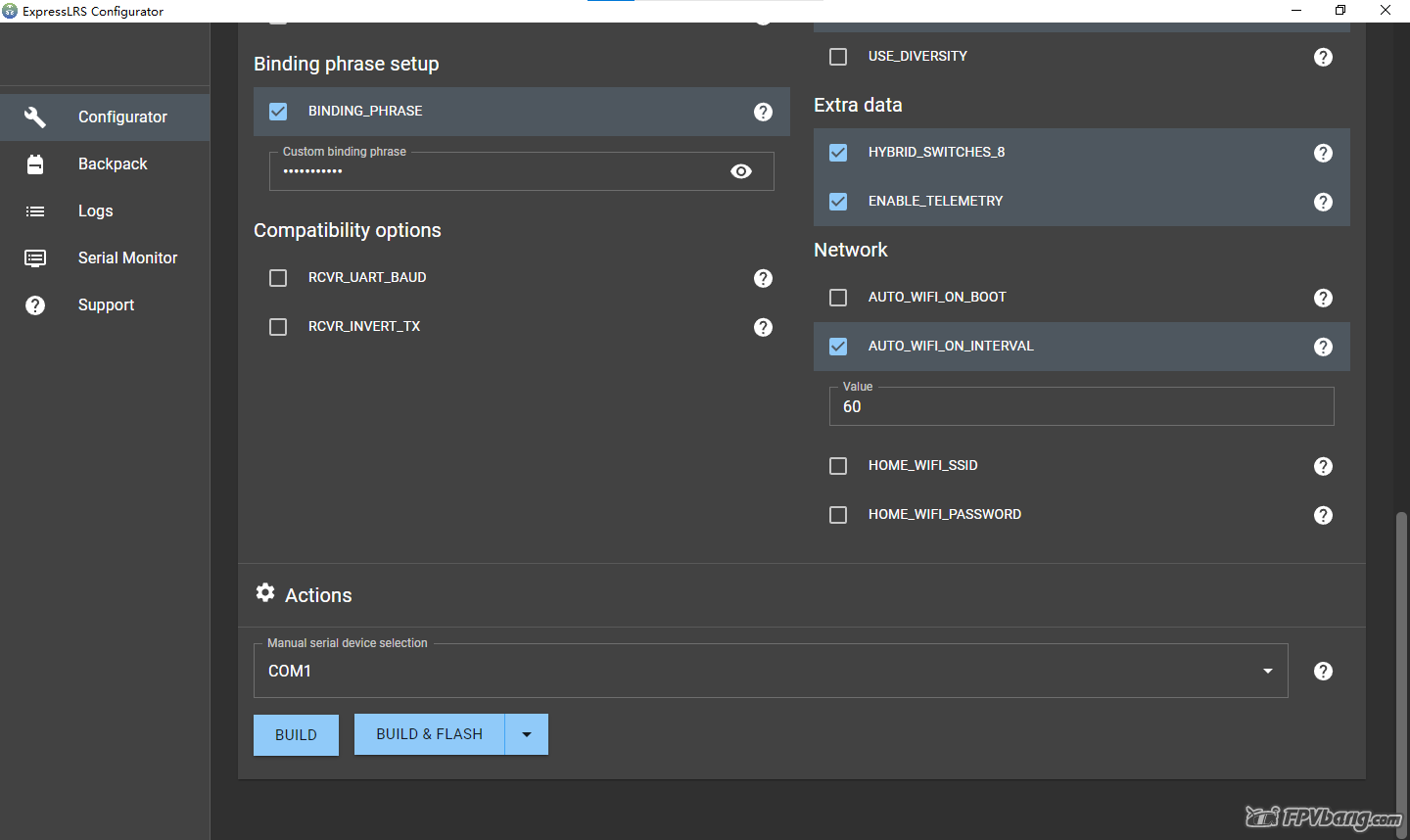The width and height of the screenshot is (1410, 840).
Task: Click the Compatibility options heading
Action: tap(348, 230)
